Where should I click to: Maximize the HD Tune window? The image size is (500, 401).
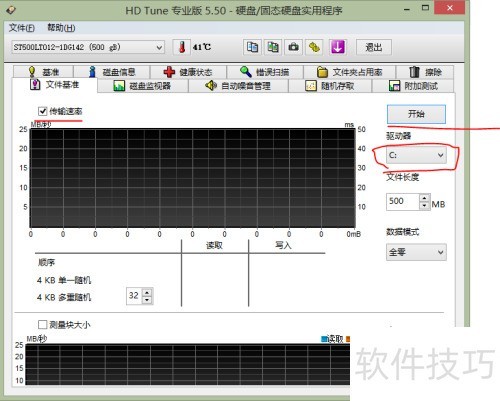(425, 8)
